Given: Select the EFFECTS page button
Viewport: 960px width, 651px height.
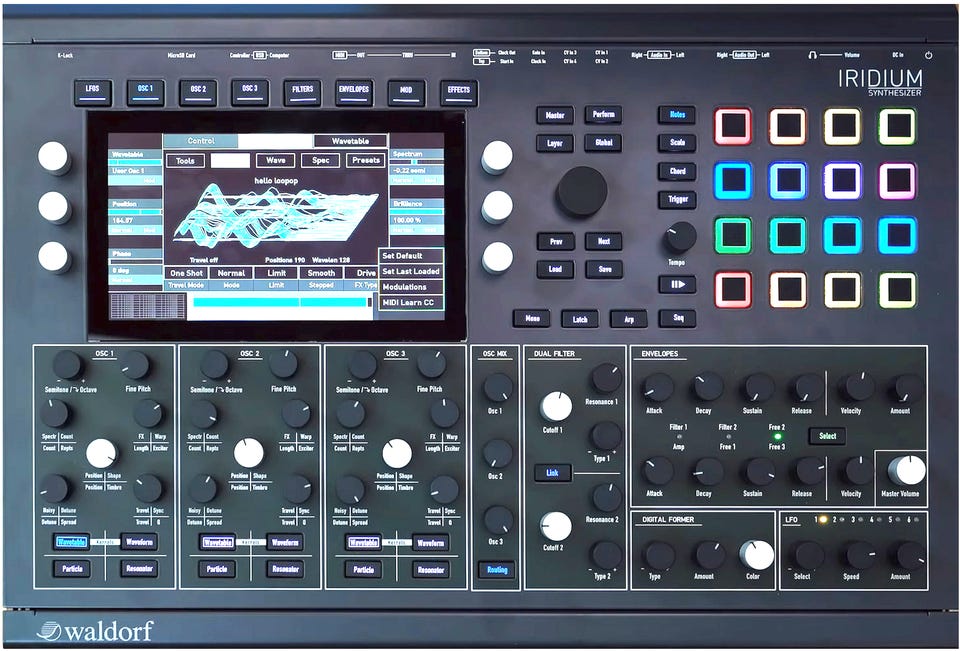Looking at the screenshot, I should (x=459, y=93).
